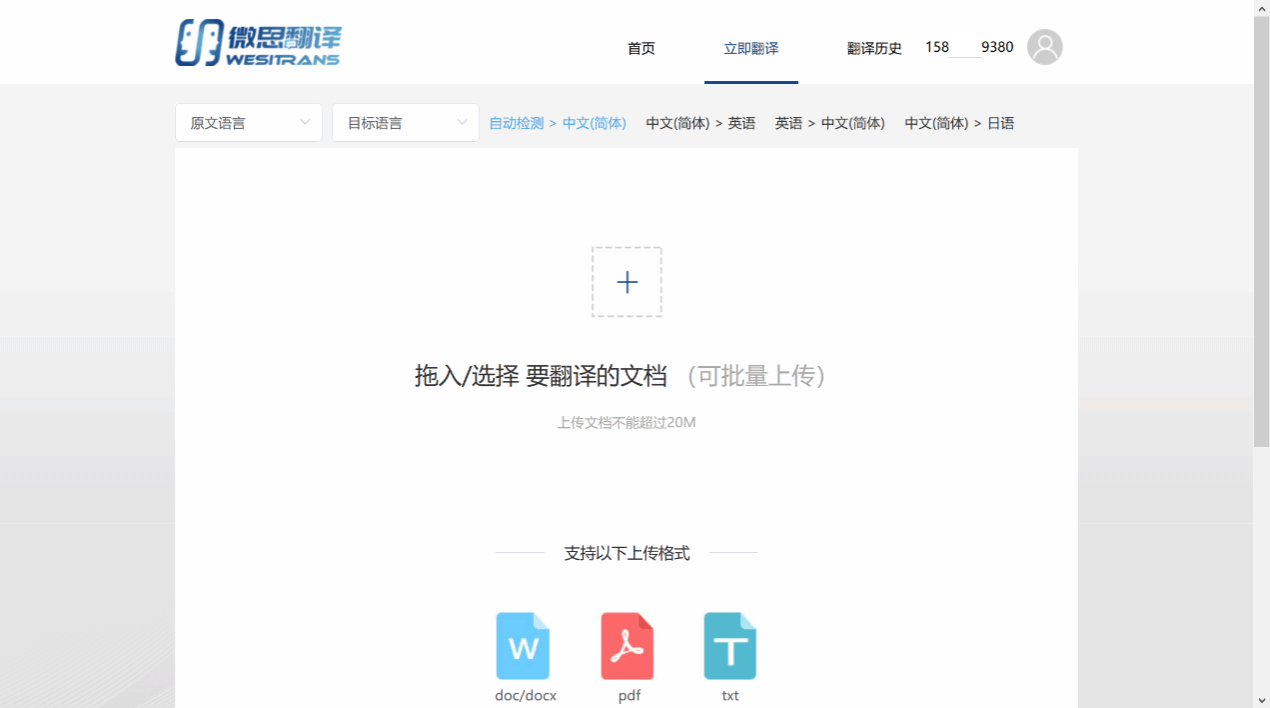Click the scrollbar down arrow
1270x708 pixels.
point(1261,699)
